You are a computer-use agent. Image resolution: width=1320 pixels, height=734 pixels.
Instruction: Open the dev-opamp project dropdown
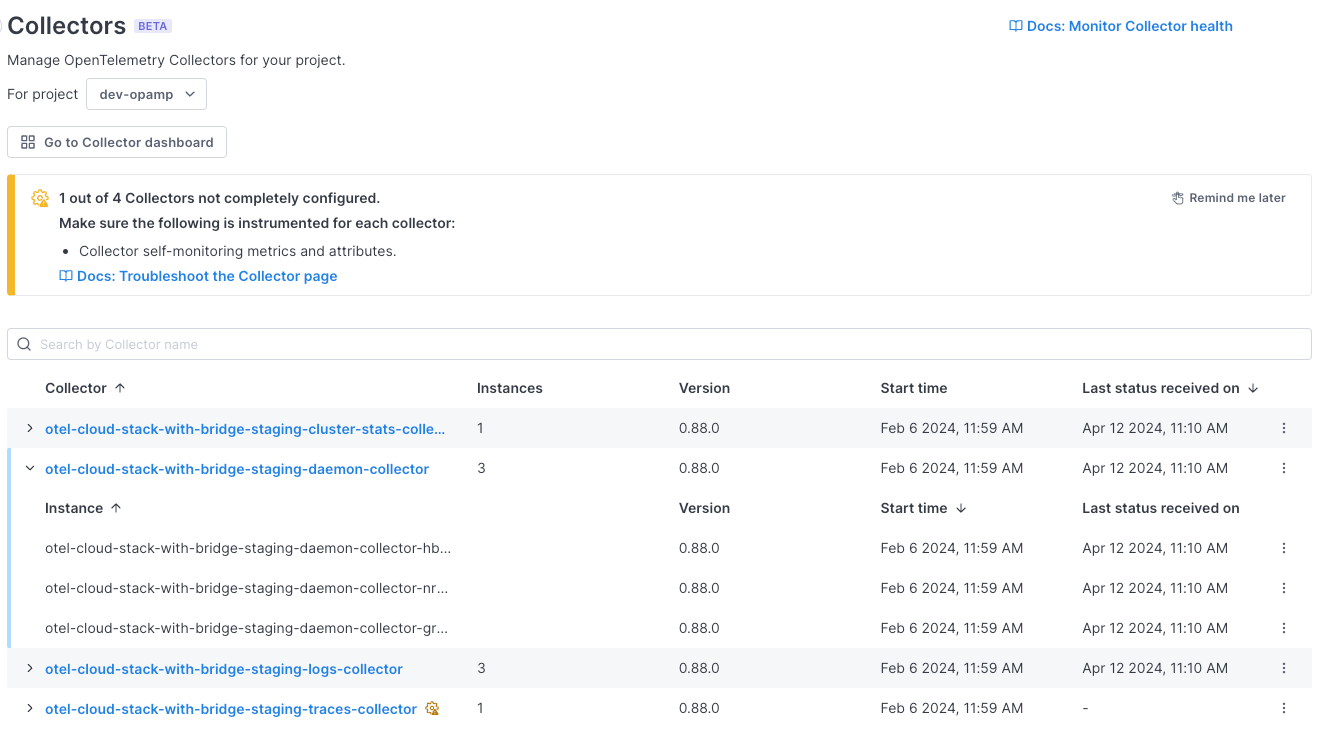tap(146, 93)
